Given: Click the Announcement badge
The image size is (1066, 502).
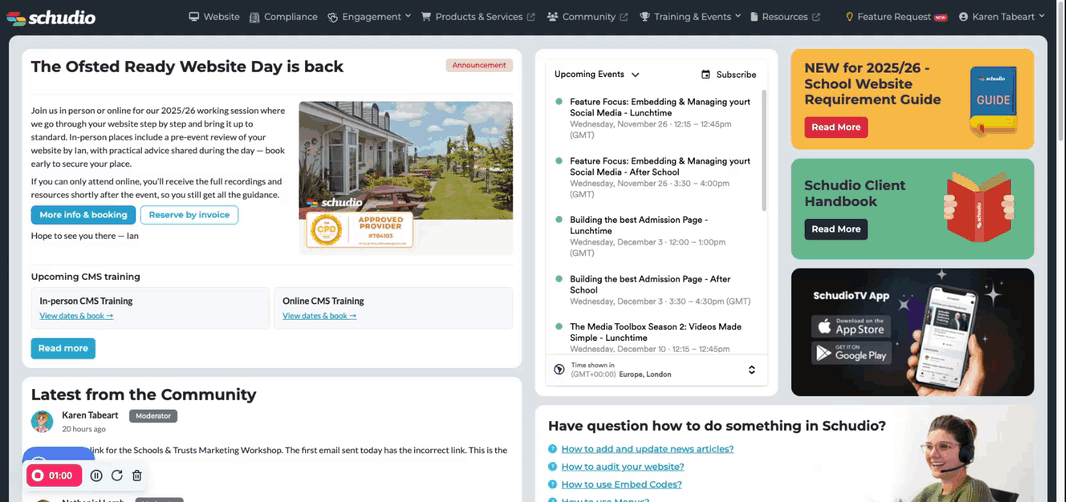Looking at the screenshot, I should (479, 65).
